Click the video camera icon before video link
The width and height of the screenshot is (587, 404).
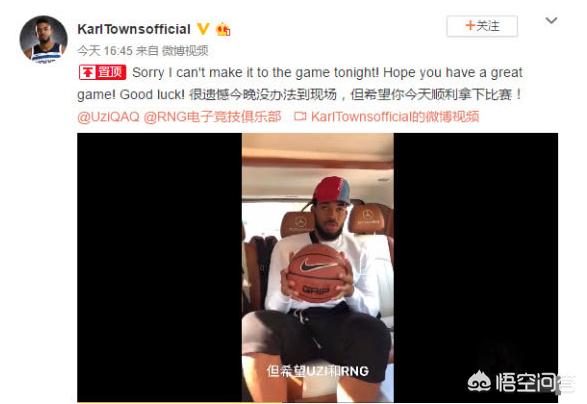300,117
